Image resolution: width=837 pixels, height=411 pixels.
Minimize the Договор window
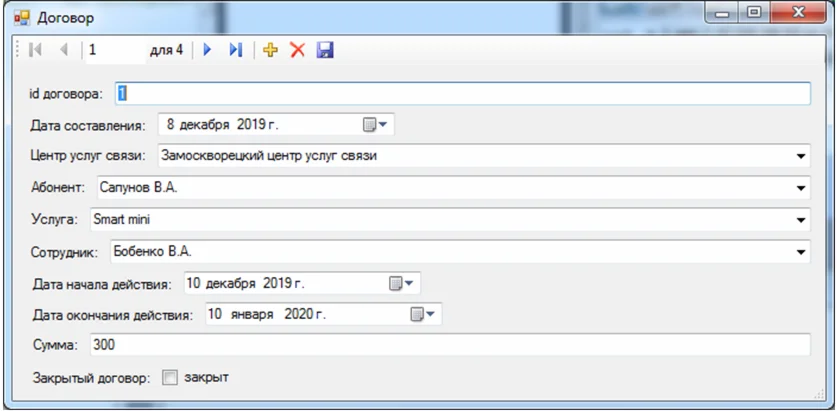722,13
